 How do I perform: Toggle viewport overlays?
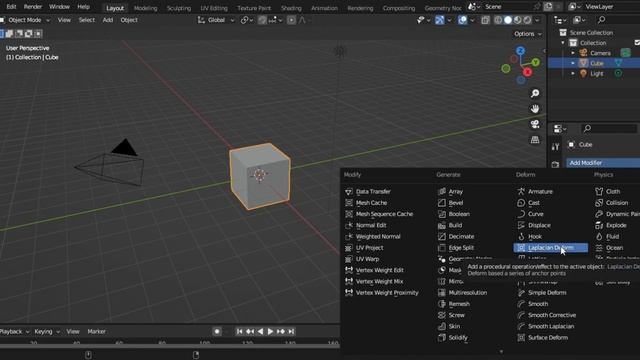462,20
